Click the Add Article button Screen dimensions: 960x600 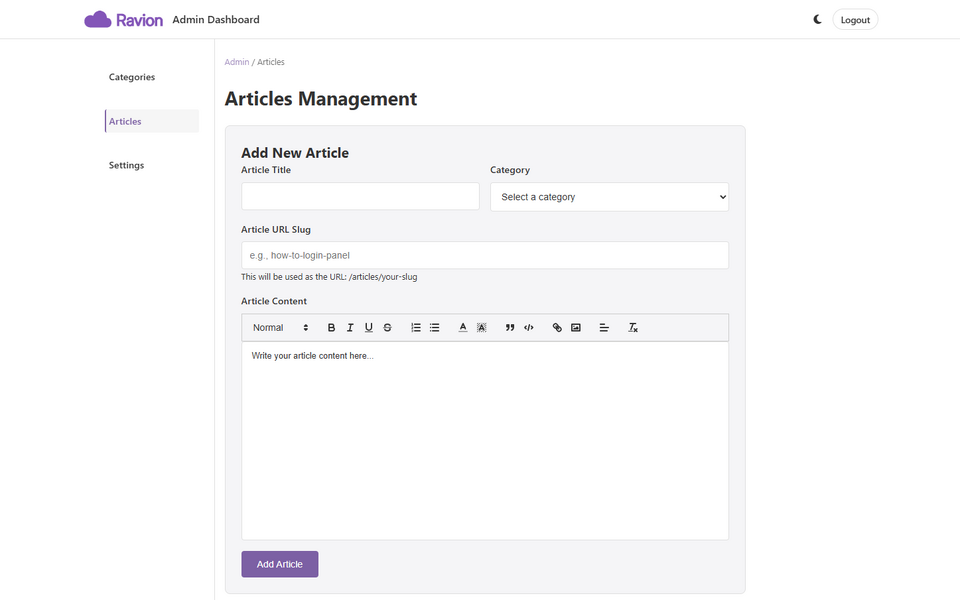(280, 564)
